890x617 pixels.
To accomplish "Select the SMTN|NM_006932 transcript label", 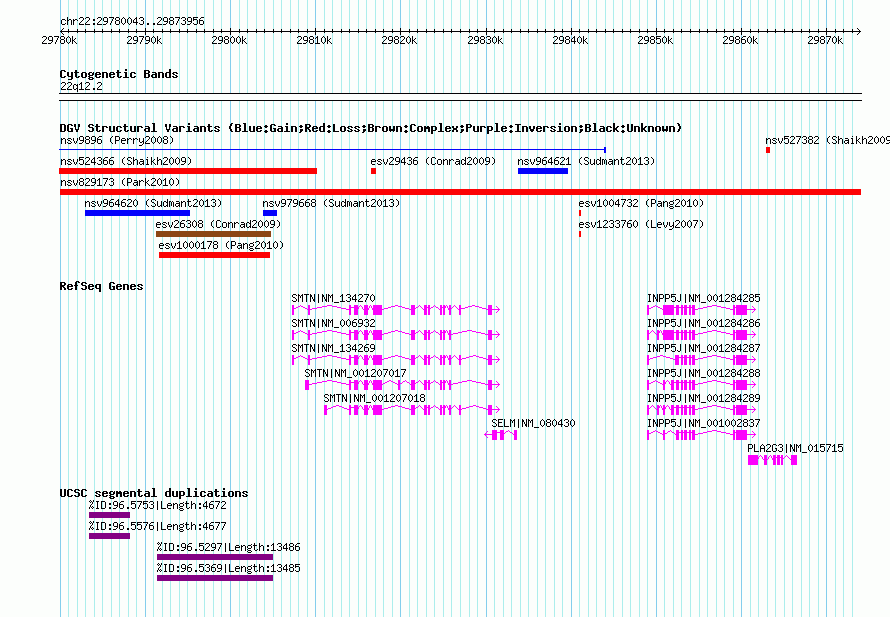I will pyautogui.click(x=333, y=323).
